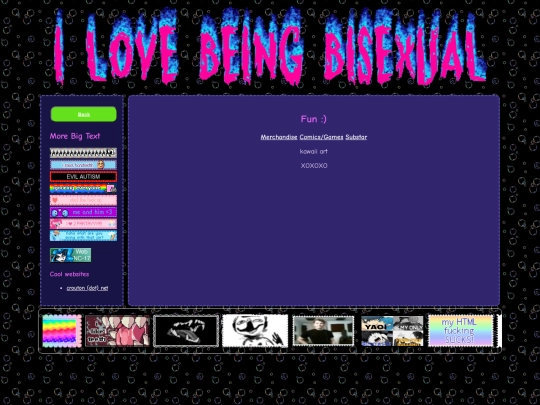Click the 'More Big Text' heading
This screenshot has height=405, width=540.
click(x=75, y=136)
